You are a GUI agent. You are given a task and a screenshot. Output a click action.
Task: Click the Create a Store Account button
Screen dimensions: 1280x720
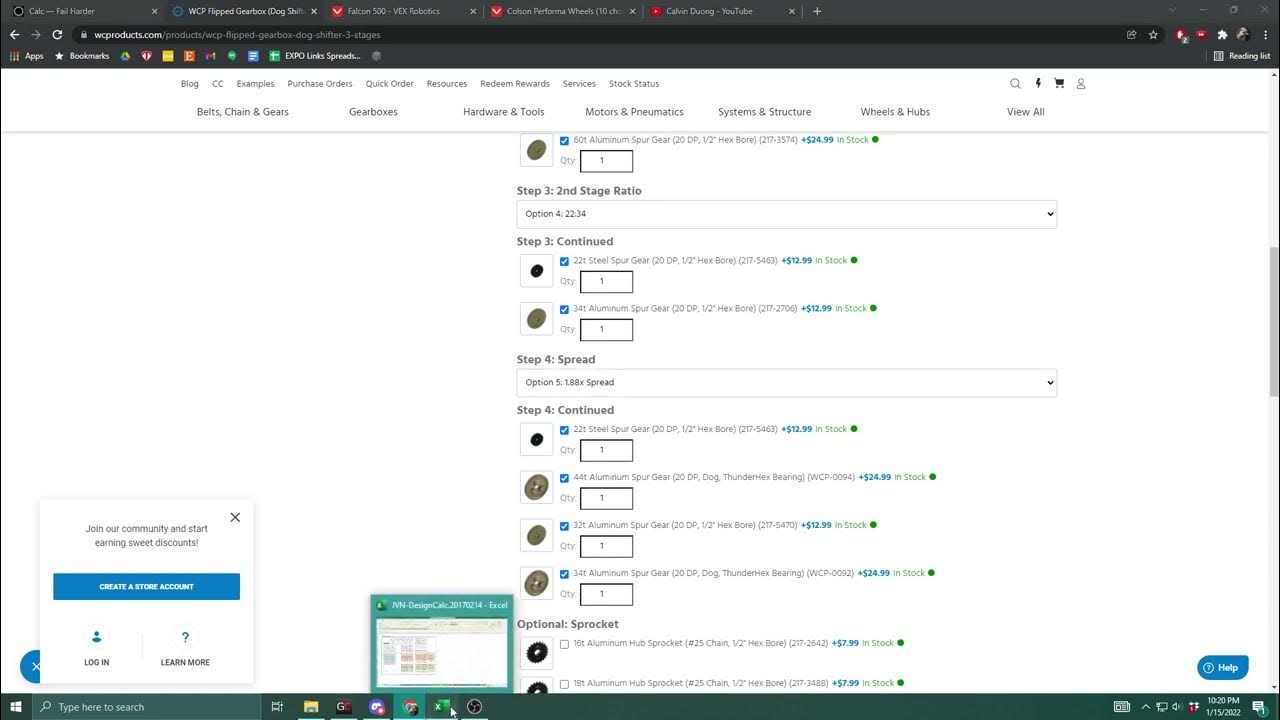coord(147,587)
